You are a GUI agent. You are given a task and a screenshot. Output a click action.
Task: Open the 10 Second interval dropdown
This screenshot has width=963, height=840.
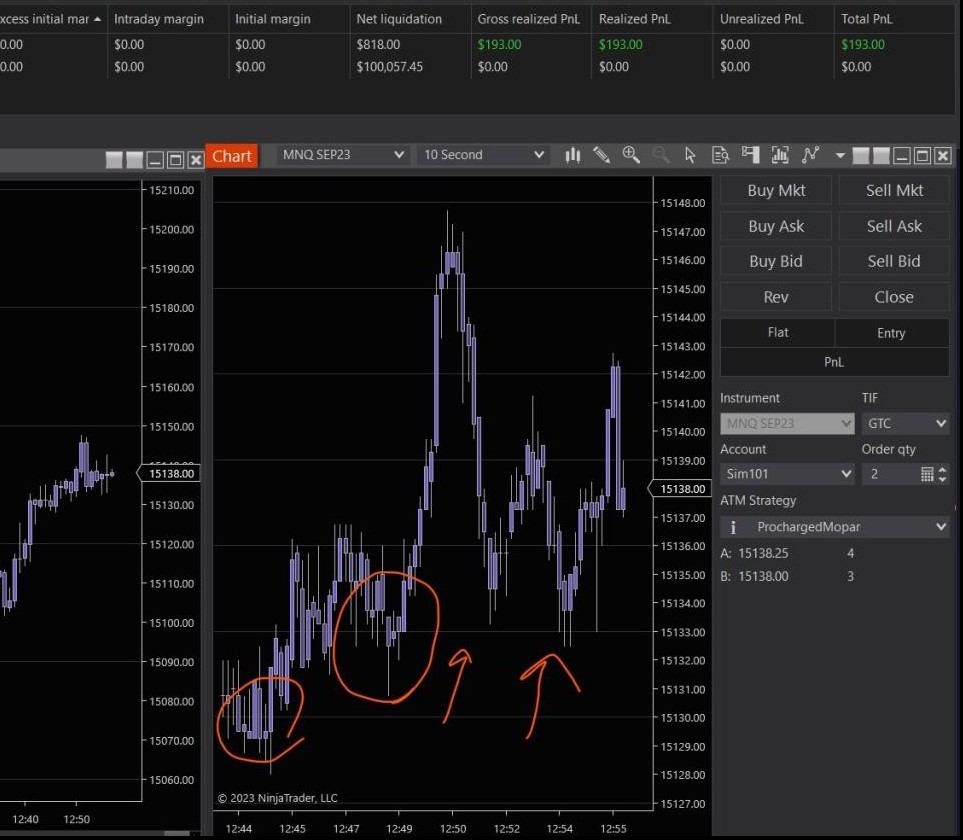tap(483, 155)
